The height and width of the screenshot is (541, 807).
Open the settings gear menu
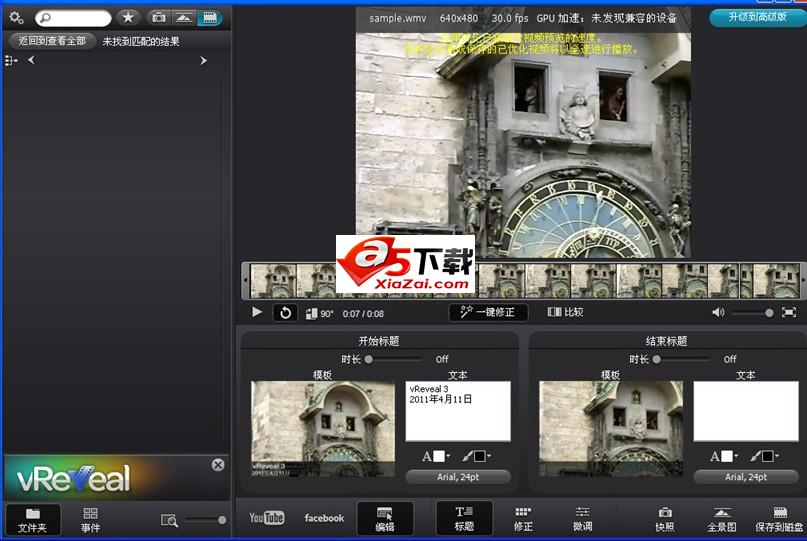point(16,18)
